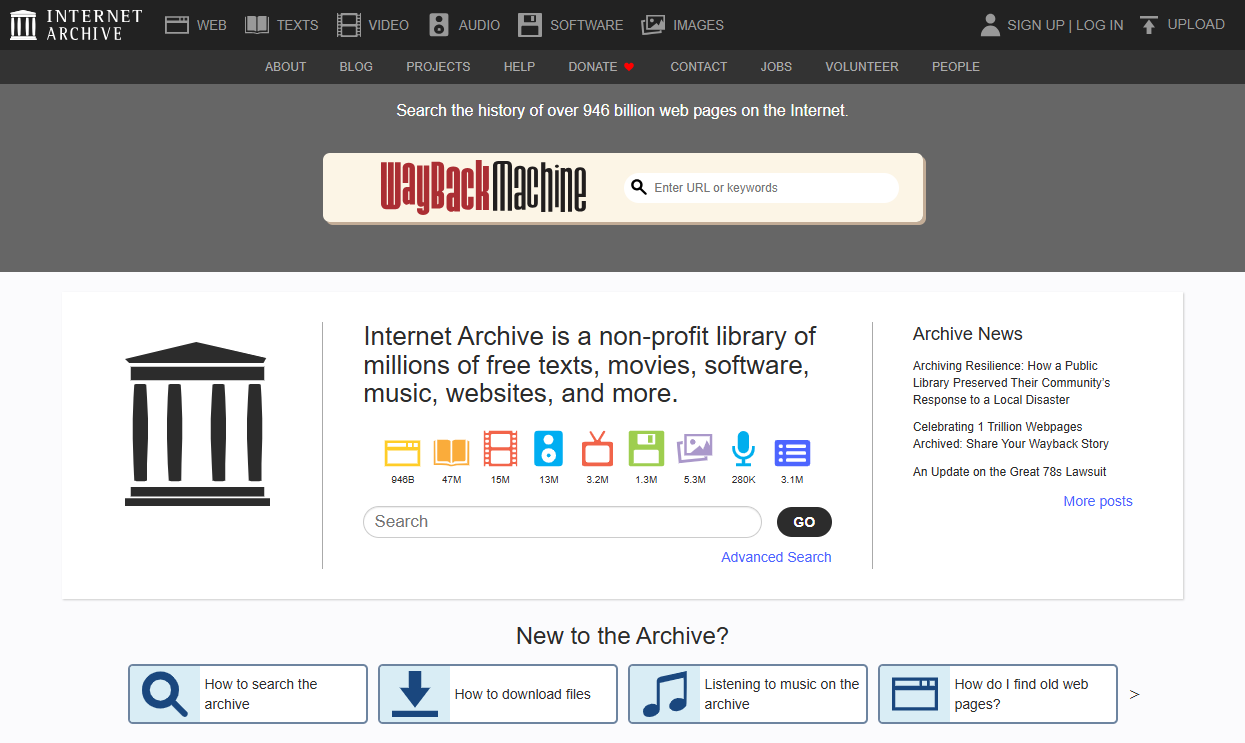This screenshot has height=743, width=1245.
Task: Click the GO search button
Action: [x=804, y=521]
